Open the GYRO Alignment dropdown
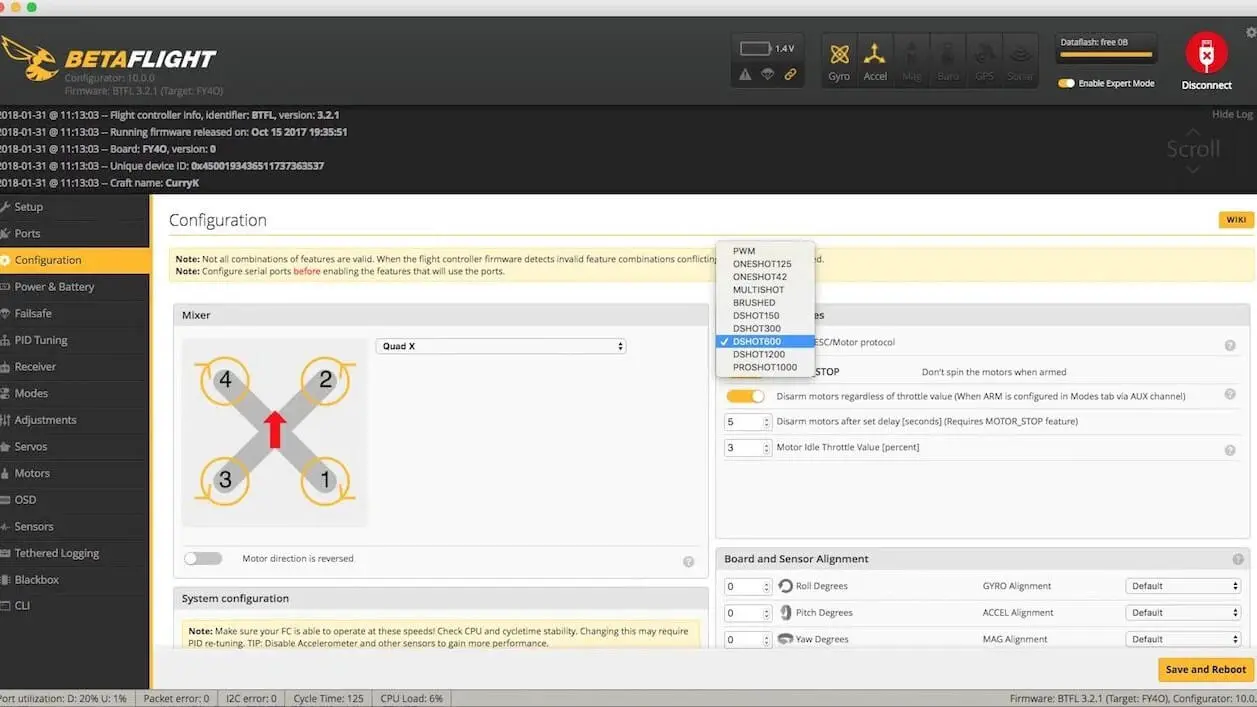The height and width of the screenshot is (707, 1257). pyautogui.click(x=1183, y=586)
